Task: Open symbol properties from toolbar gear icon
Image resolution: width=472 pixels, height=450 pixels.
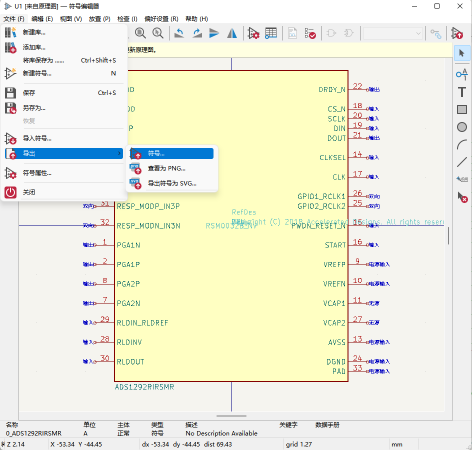Action: 254,33
